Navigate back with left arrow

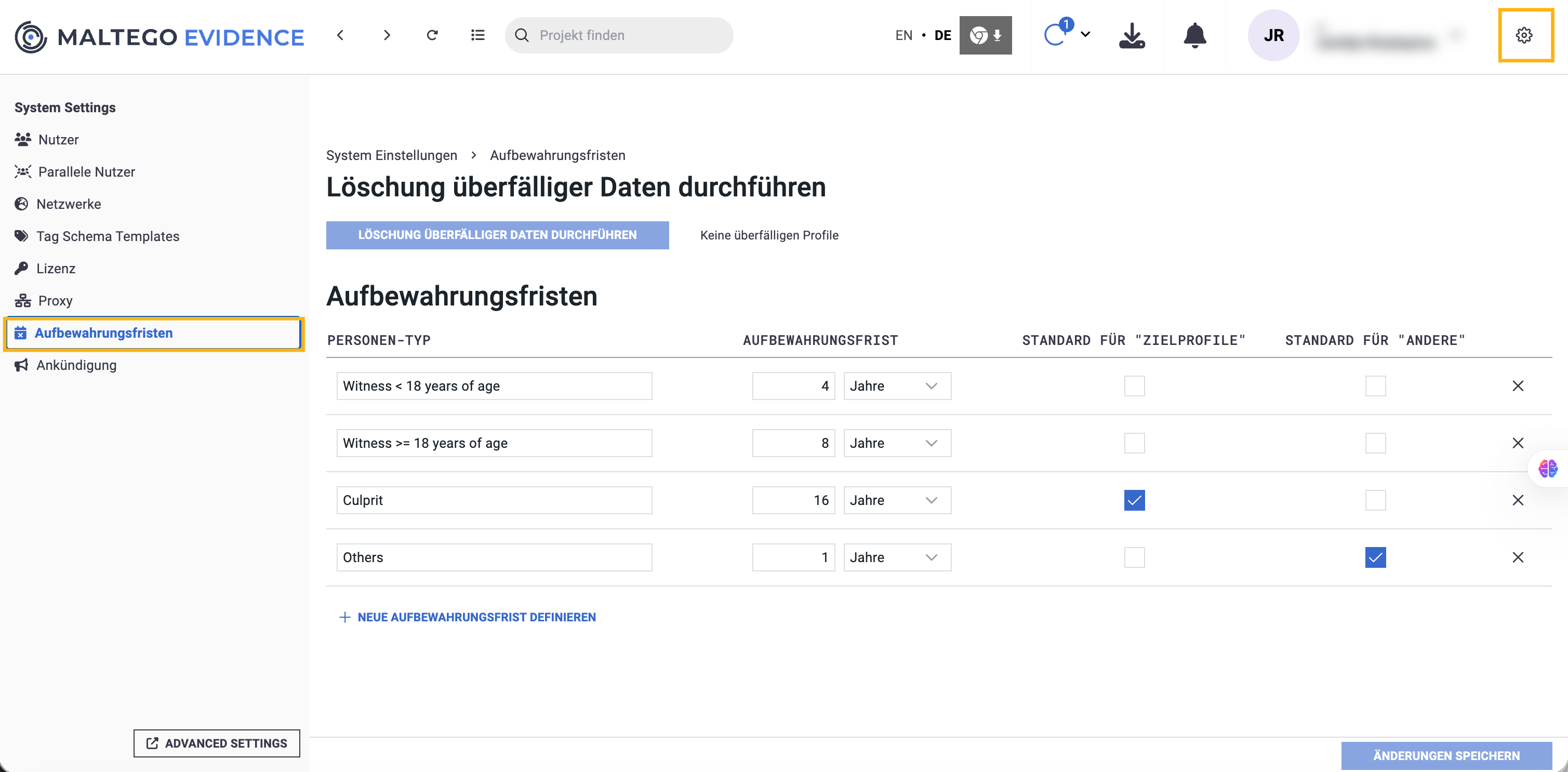click(340, 35)
